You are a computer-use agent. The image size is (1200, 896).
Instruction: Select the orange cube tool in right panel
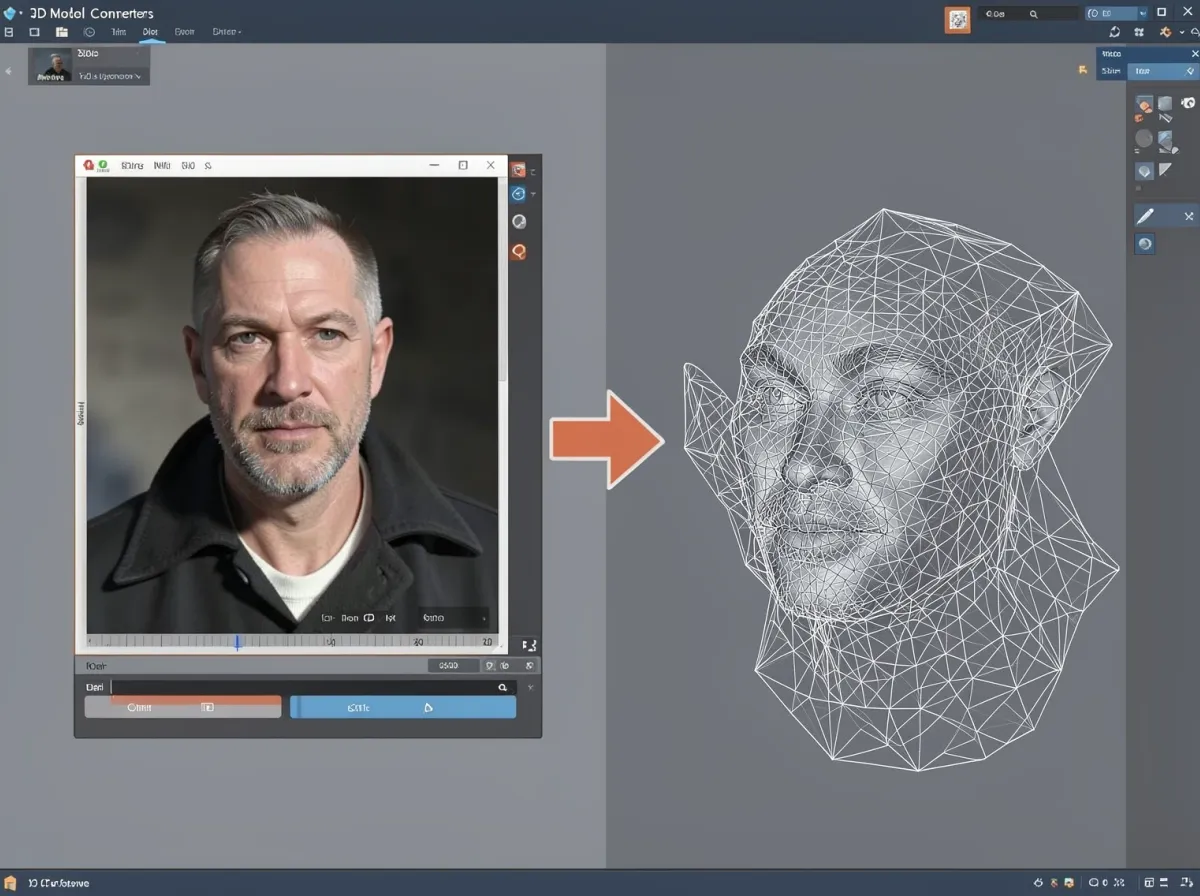tap(1144, 104)
